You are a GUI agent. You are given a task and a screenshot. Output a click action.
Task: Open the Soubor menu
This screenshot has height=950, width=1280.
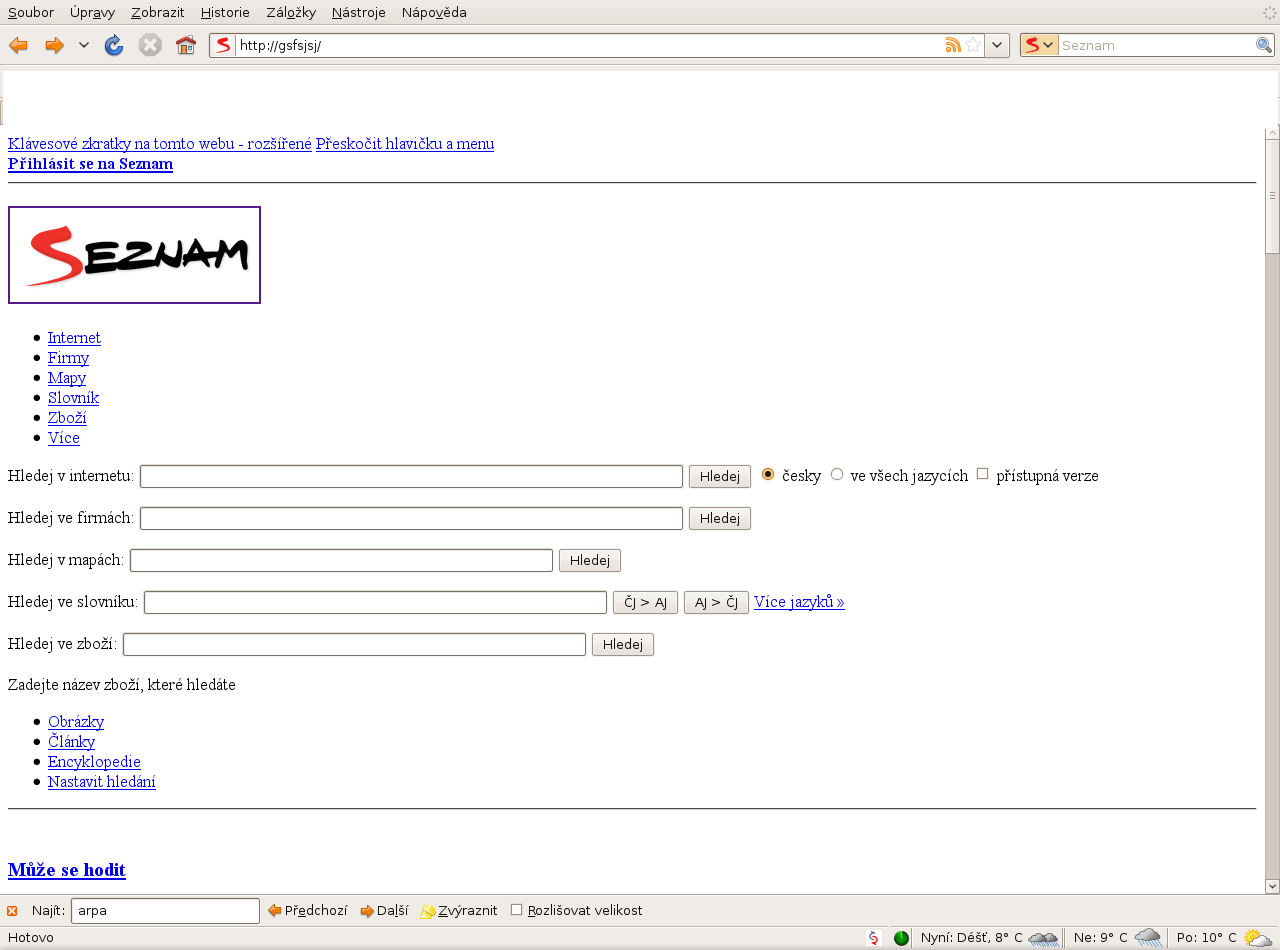(x=31, y=13)
